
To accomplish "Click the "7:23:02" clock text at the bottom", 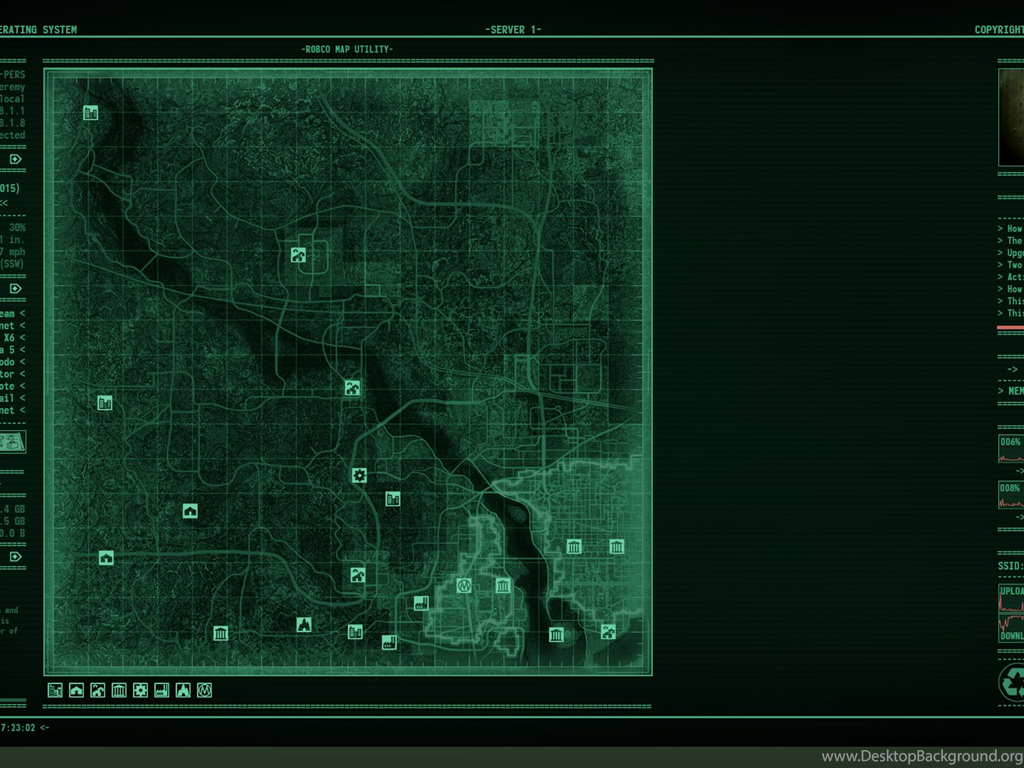I will pos(18,728).
